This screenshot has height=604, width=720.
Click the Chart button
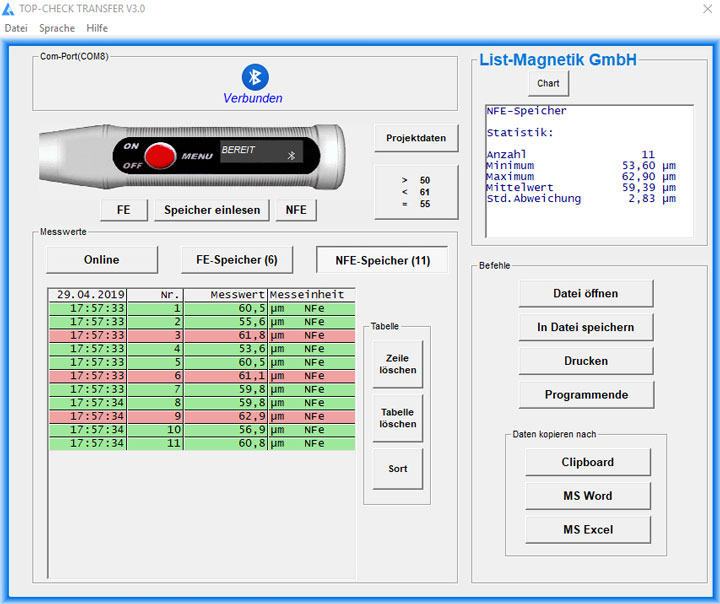[x=548, y=84]
